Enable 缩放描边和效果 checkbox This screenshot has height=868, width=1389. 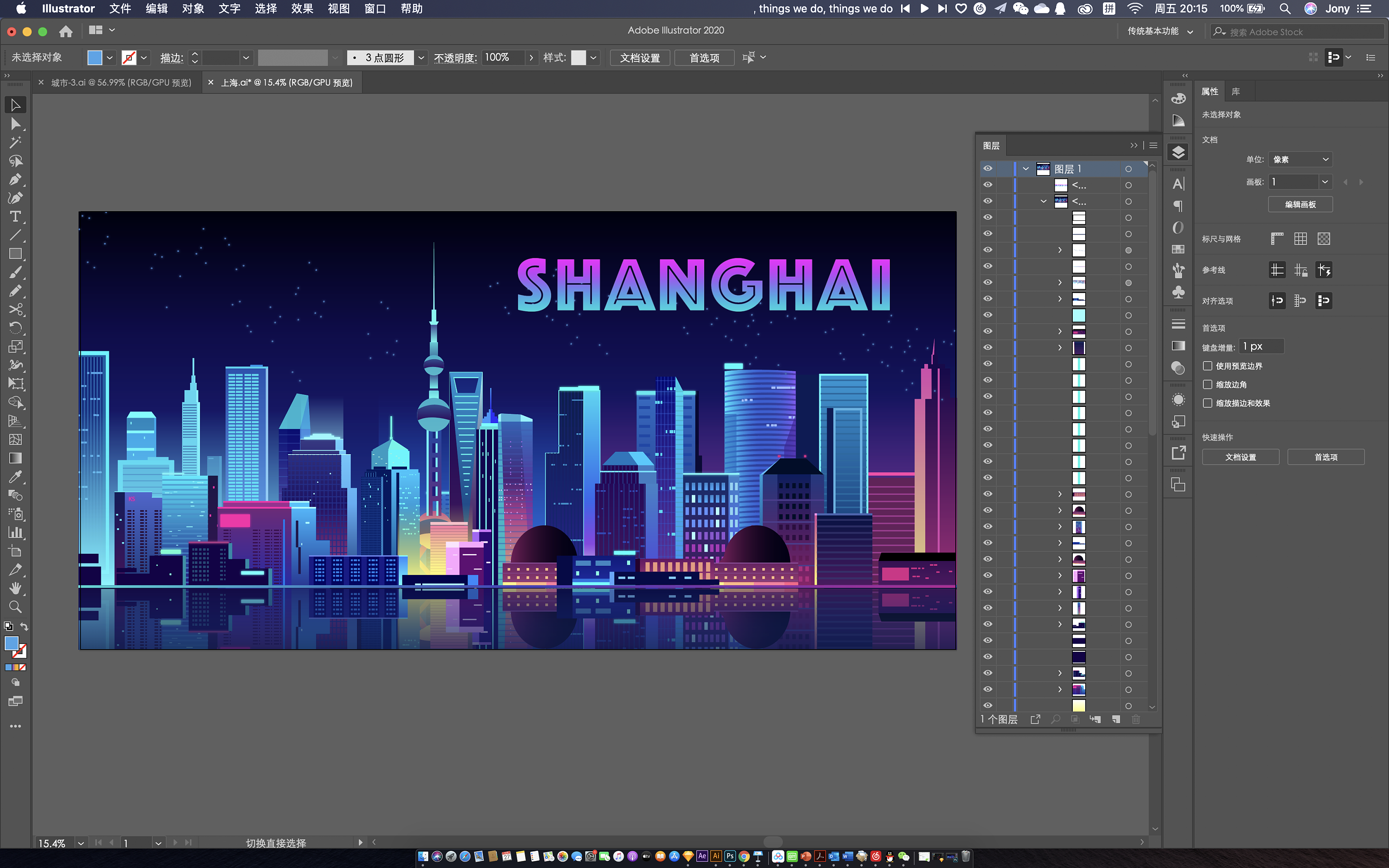click(1208, 403)
